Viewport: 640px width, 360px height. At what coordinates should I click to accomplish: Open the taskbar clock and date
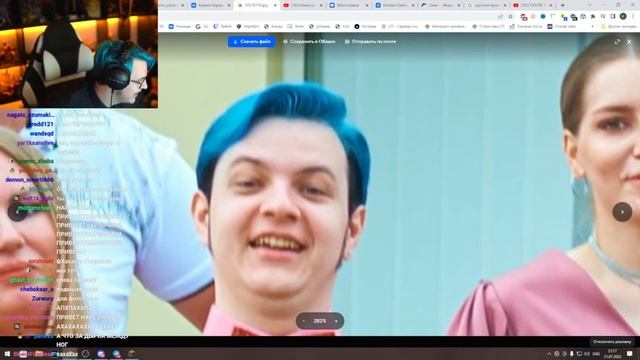(x=613, y=354)
